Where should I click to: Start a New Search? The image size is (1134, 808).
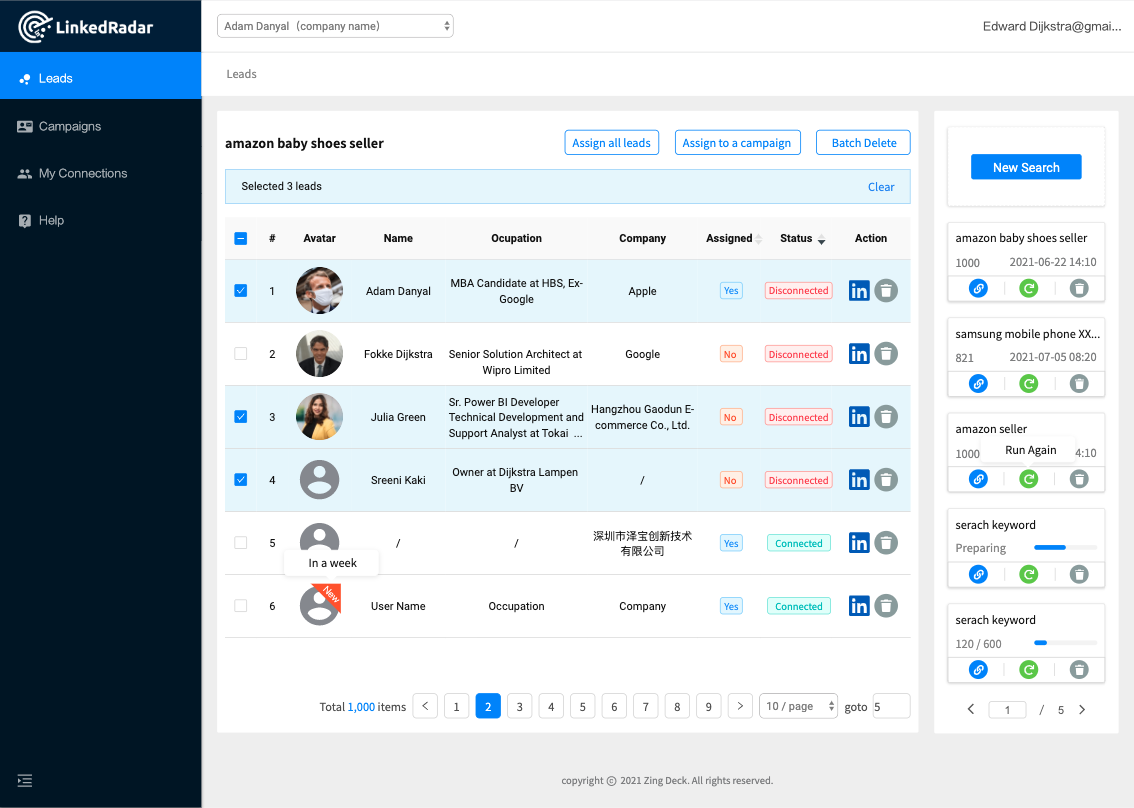click(x=1026, y=167)
